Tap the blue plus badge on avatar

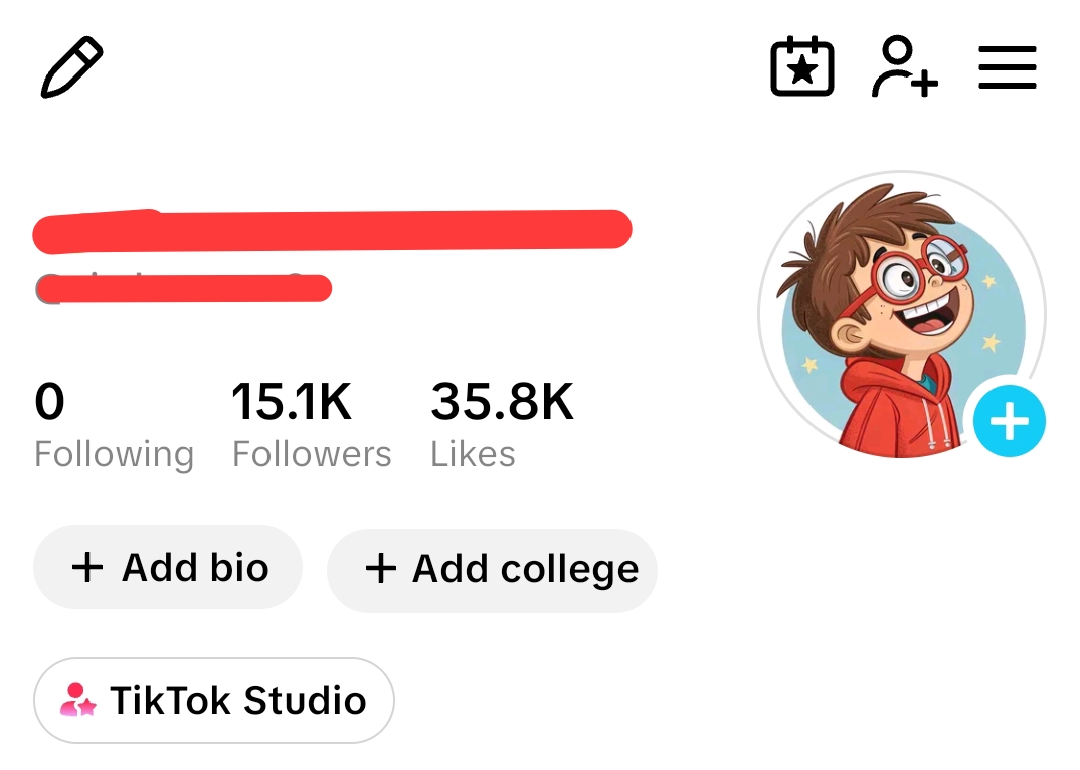tap(1009, 421)
